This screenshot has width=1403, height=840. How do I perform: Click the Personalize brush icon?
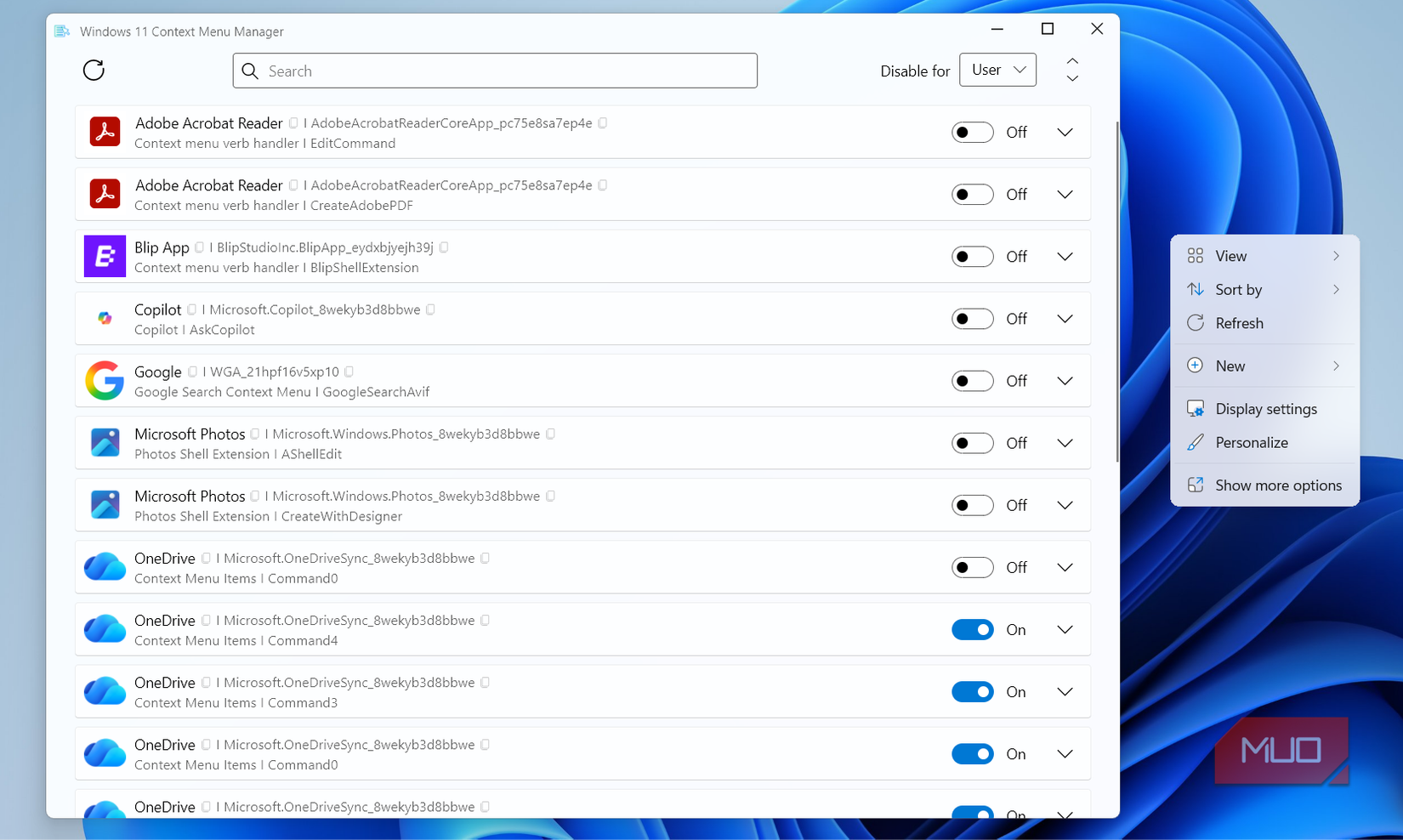pos(1195,442)
